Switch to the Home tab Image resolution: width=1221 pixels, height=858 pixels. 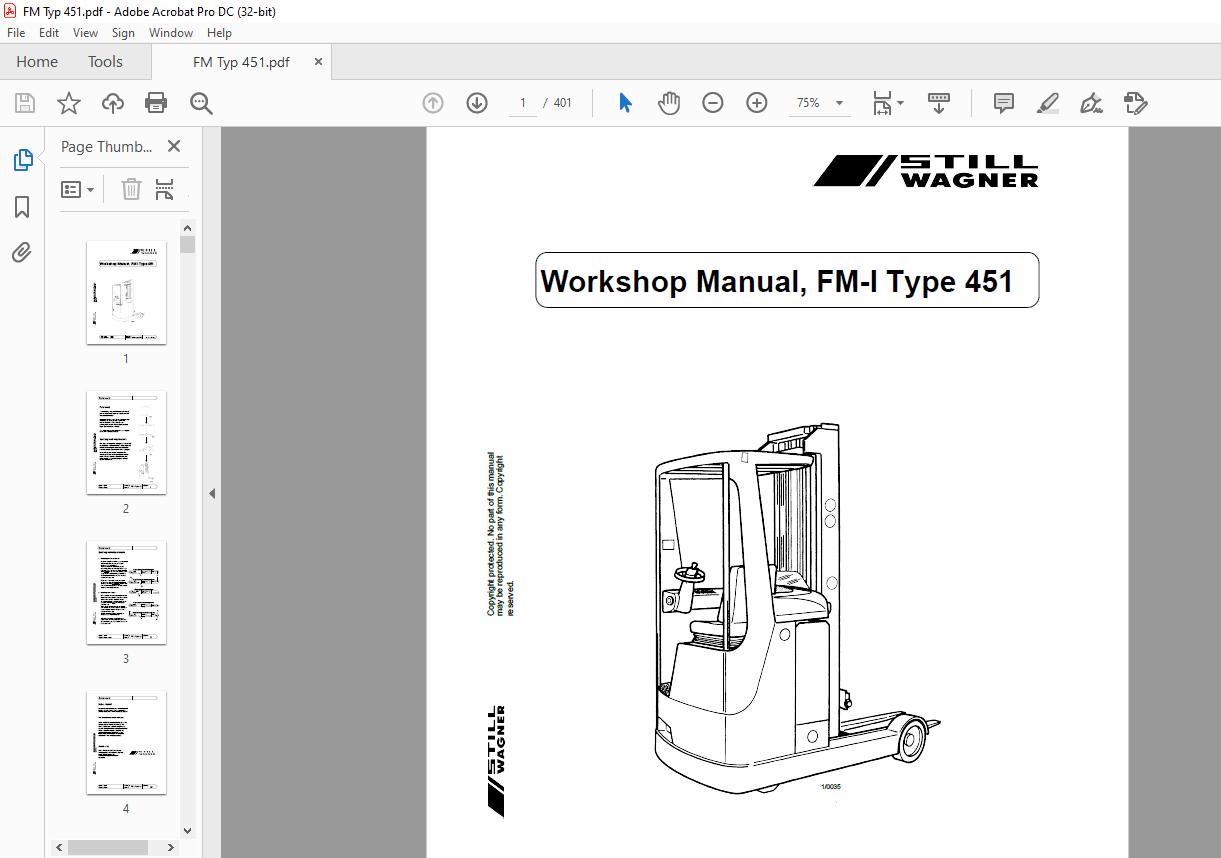pos(37,62)
